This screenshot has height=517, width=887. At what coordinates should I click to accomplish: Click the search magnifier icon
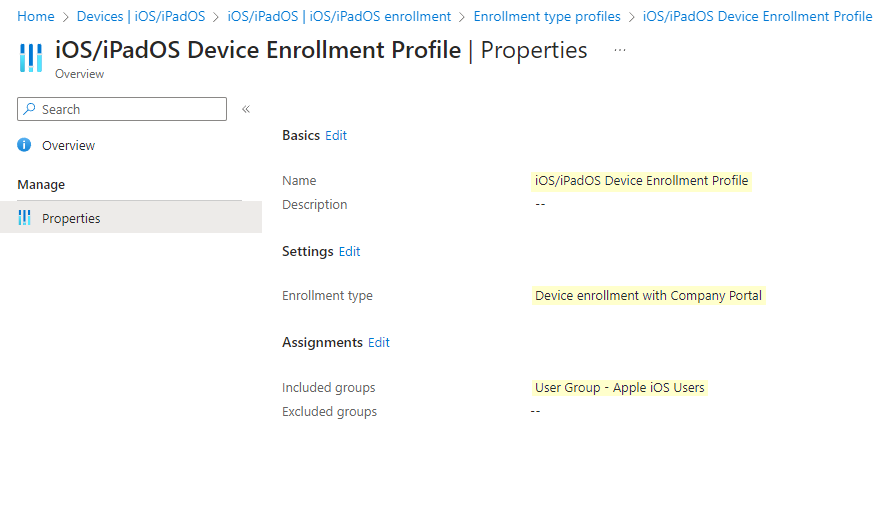(x=29, y=109)
